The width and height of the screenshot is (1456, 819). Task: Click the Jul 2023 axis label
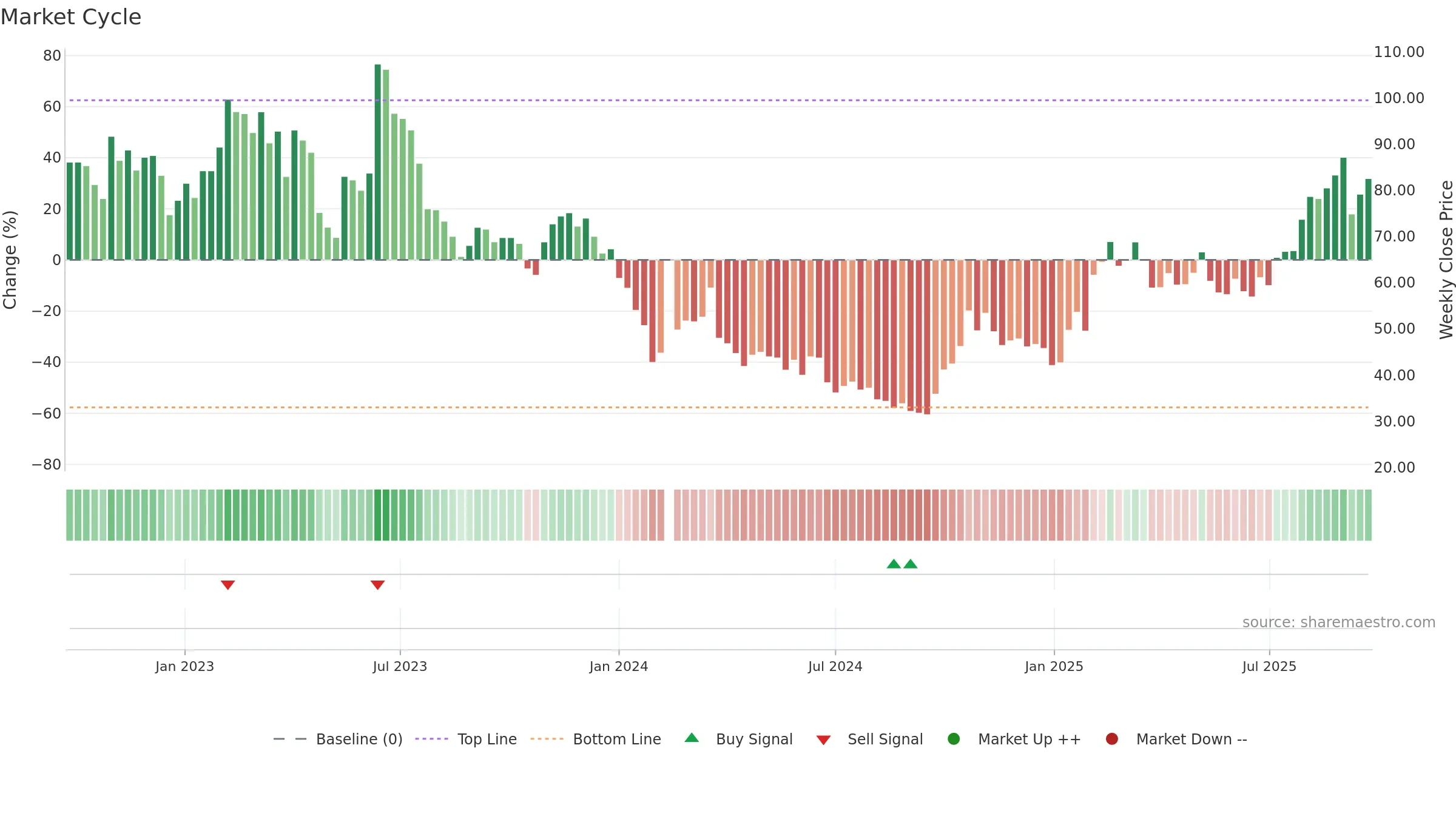tap(400, 666)
